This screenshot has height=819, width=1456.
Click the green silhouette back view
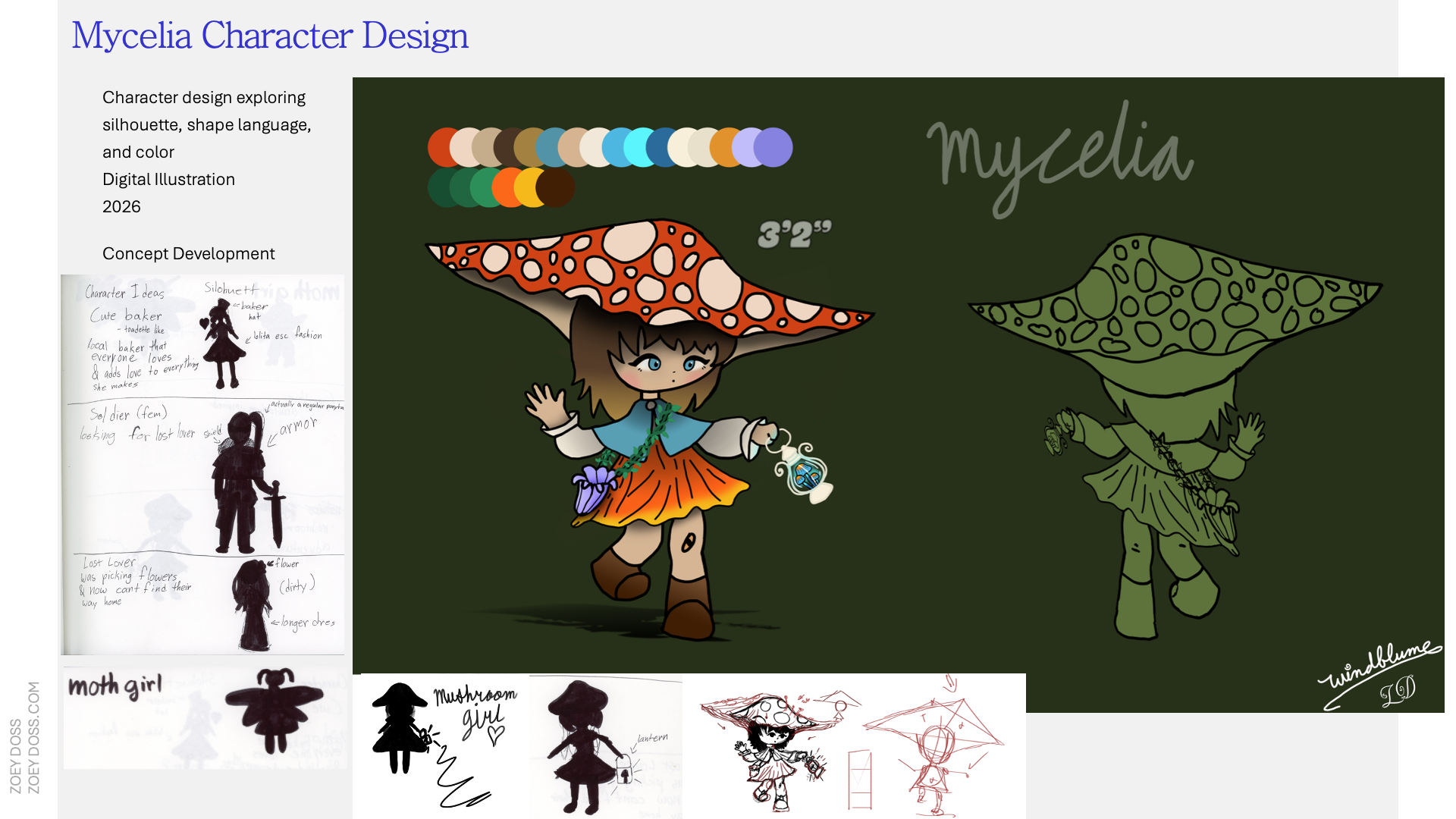(1174, 435)
